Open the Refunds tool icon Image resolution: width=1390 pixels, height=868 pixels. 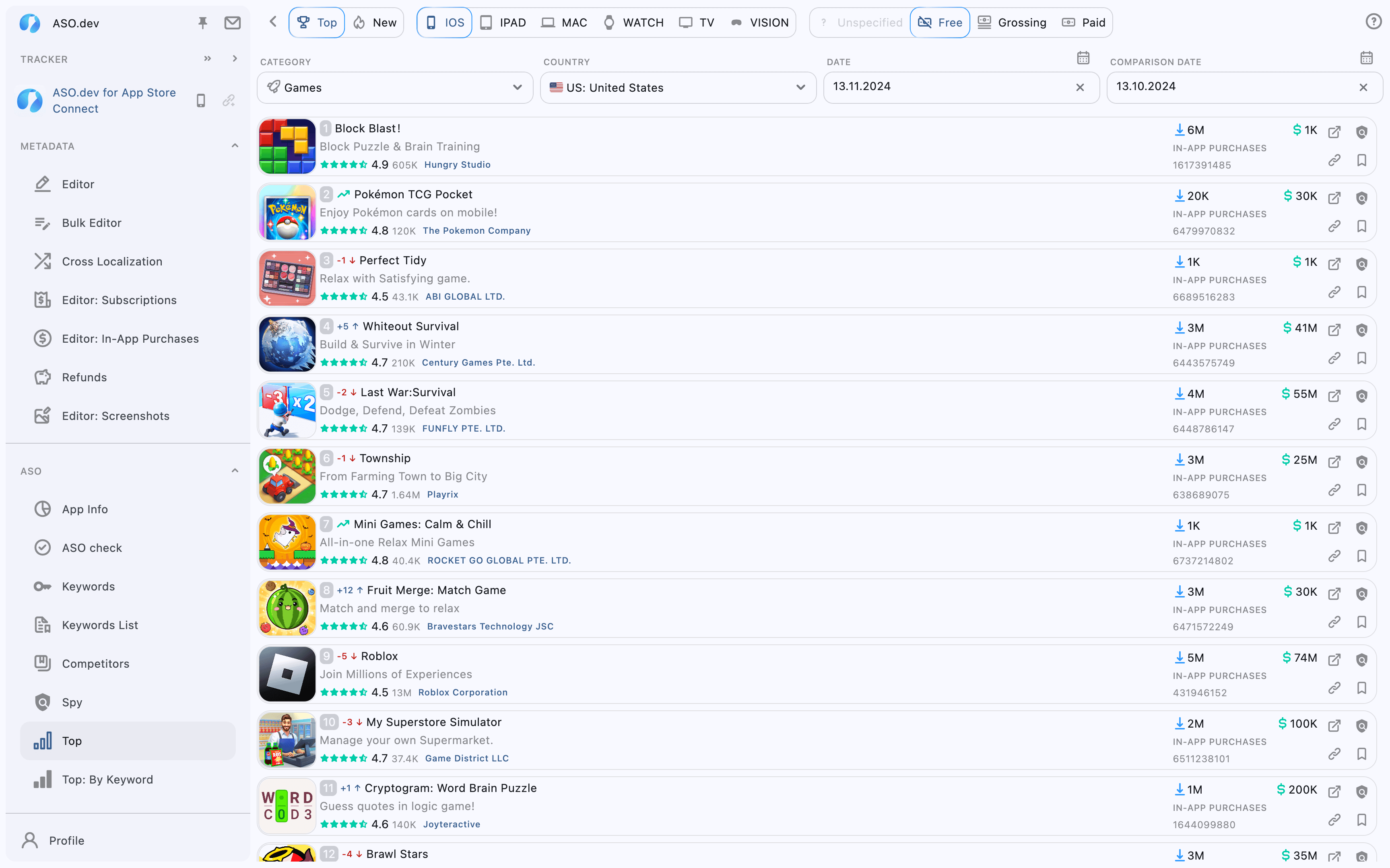pos(41,377)
